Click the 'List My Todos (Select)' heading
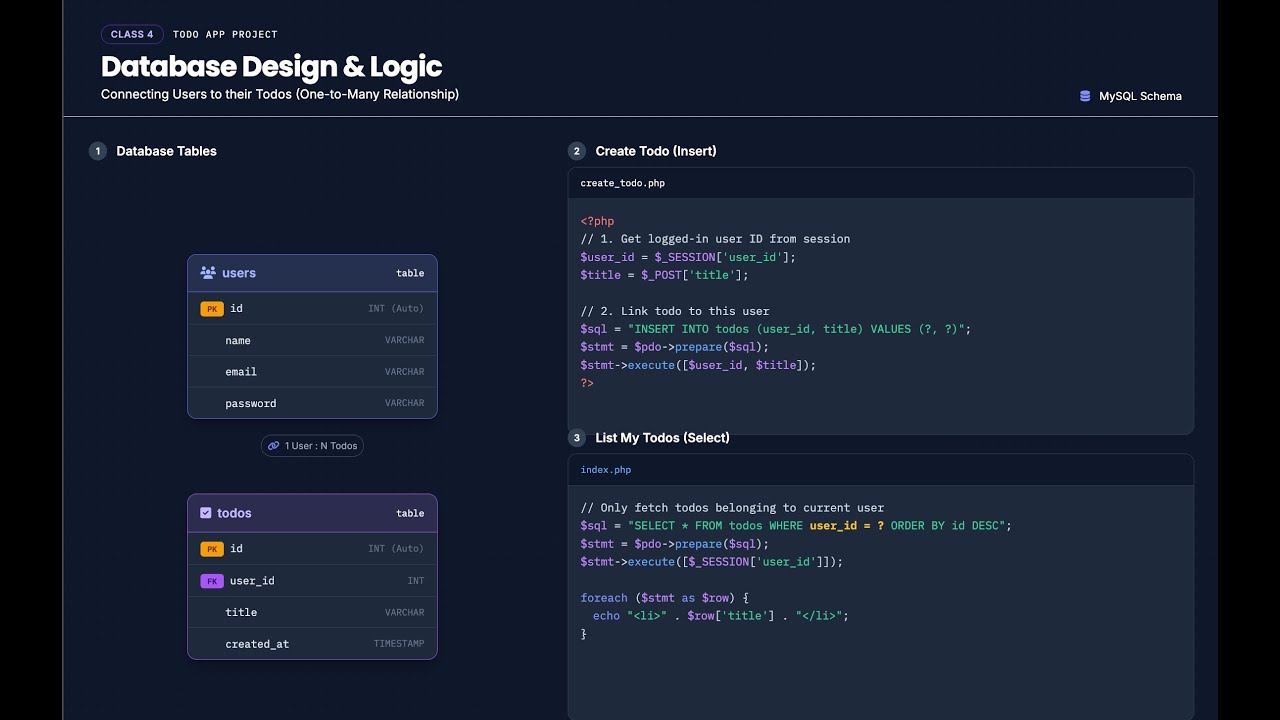1280x720 pixels. (x=662, y=438)
